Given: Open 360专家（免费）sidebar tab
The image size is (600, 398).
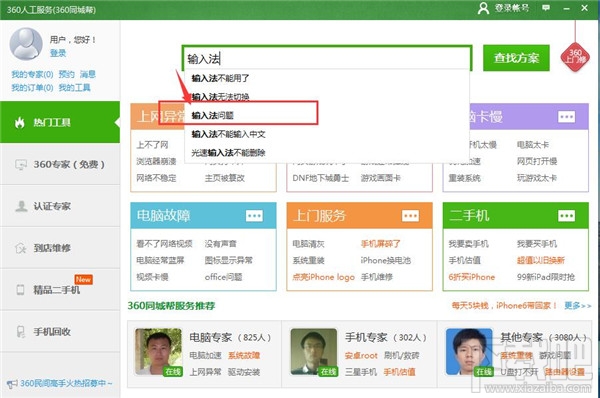Looking at the screenshot, I should coord(60,164).
